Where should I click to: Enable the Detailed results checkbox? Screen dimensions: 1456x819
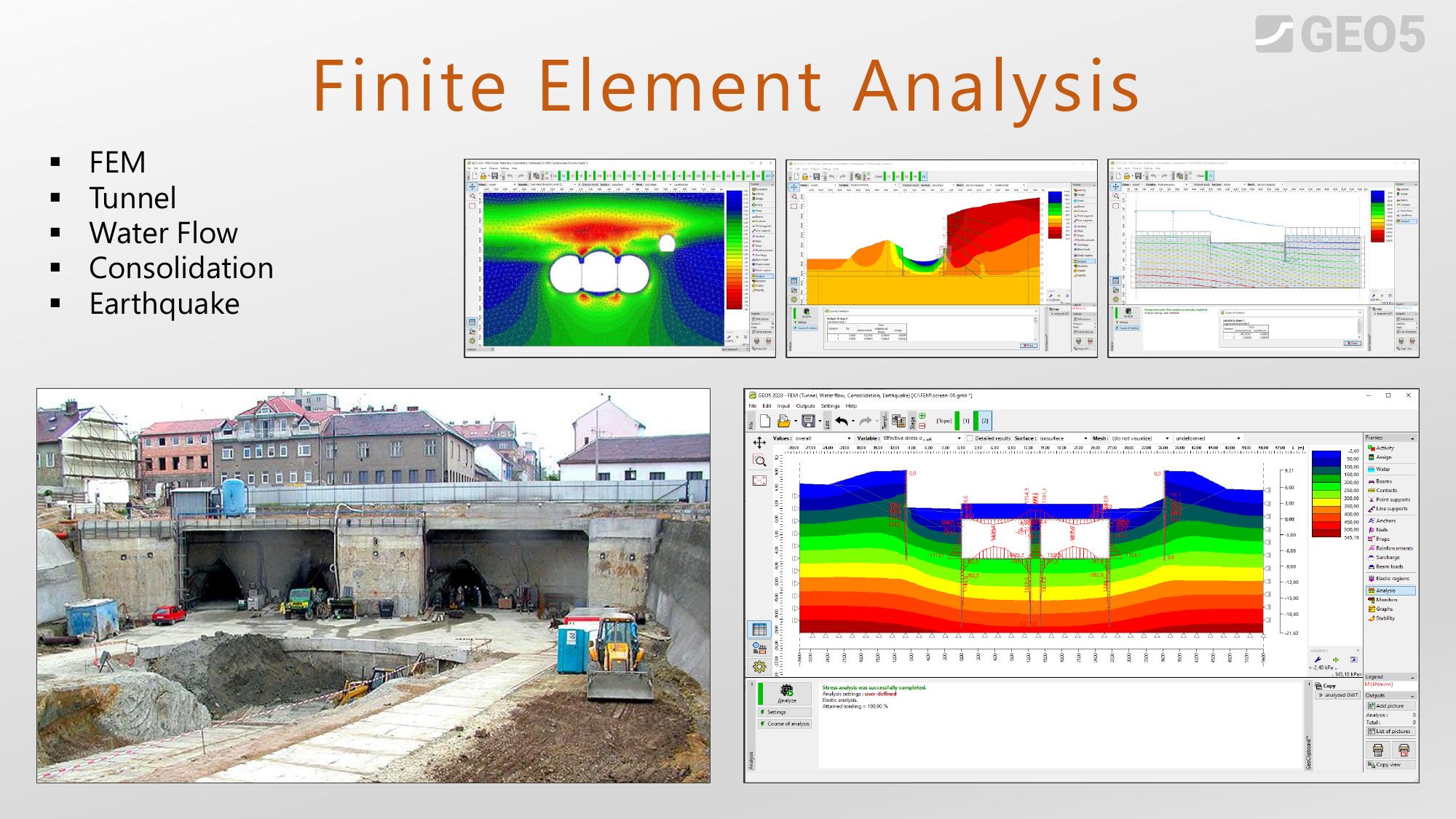coord(970,439)
